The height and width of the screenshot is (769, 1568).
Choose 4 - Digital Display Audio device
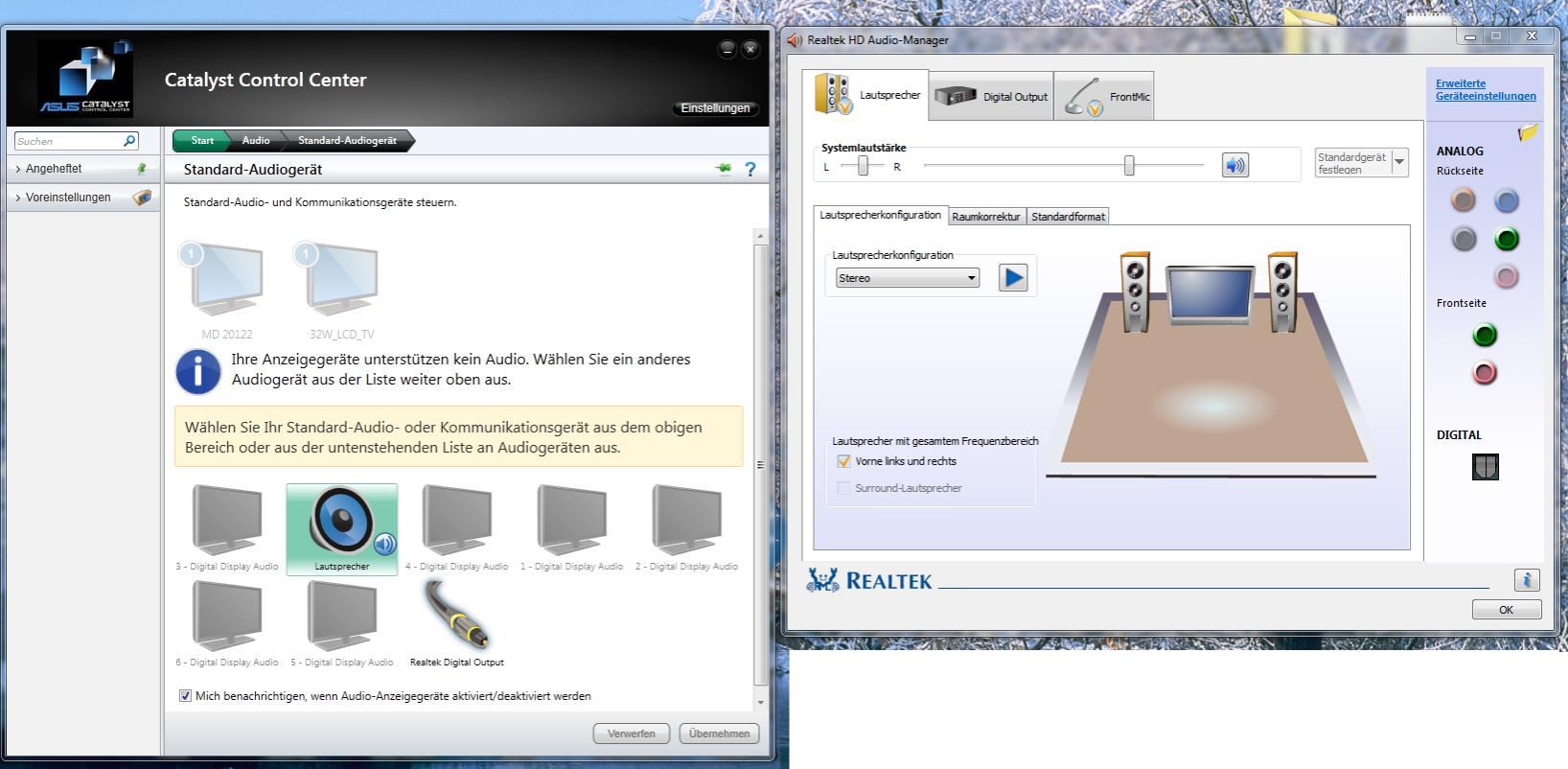[x=457, y=520]
